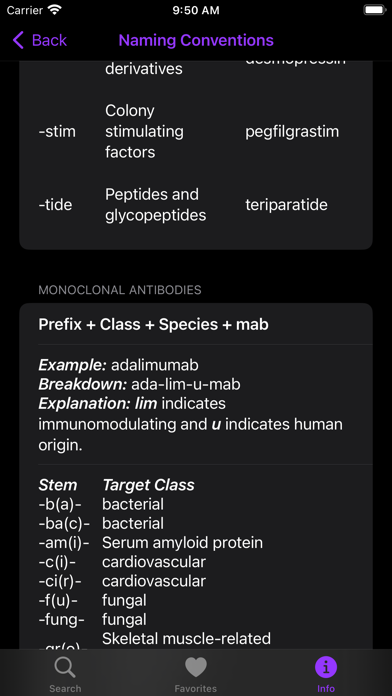Tap the teriparatide example
The height and width of the screenshot is (696, 392).
286,205
